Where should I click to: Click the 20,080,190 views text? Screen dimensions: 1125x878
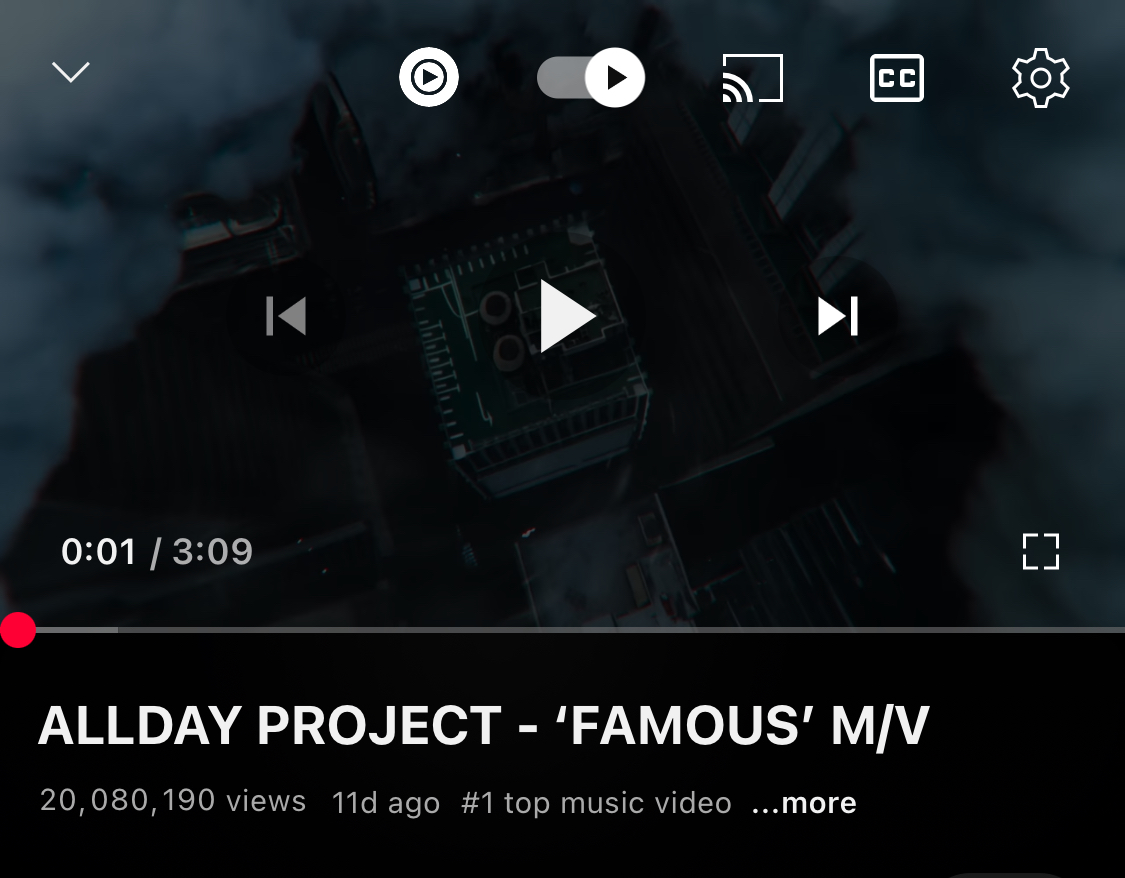tap(173, 801)
